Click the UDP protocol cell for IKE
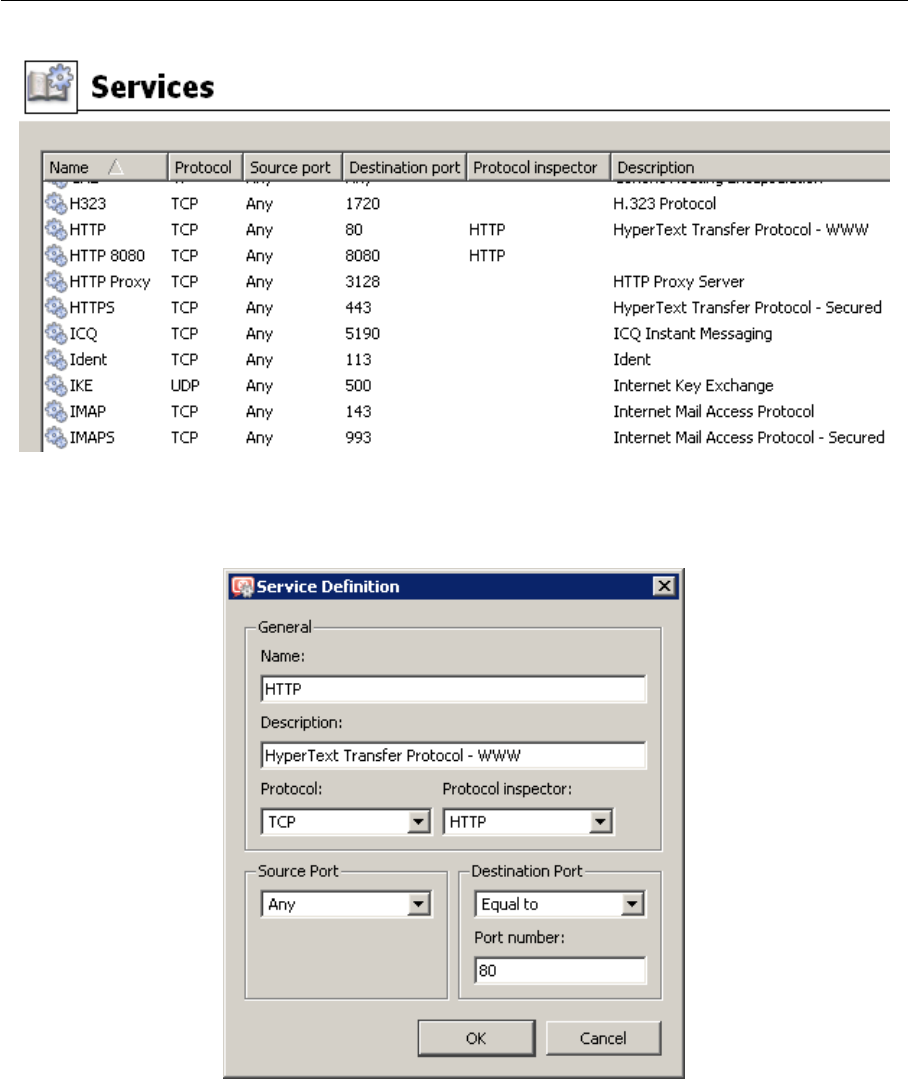 185,386
